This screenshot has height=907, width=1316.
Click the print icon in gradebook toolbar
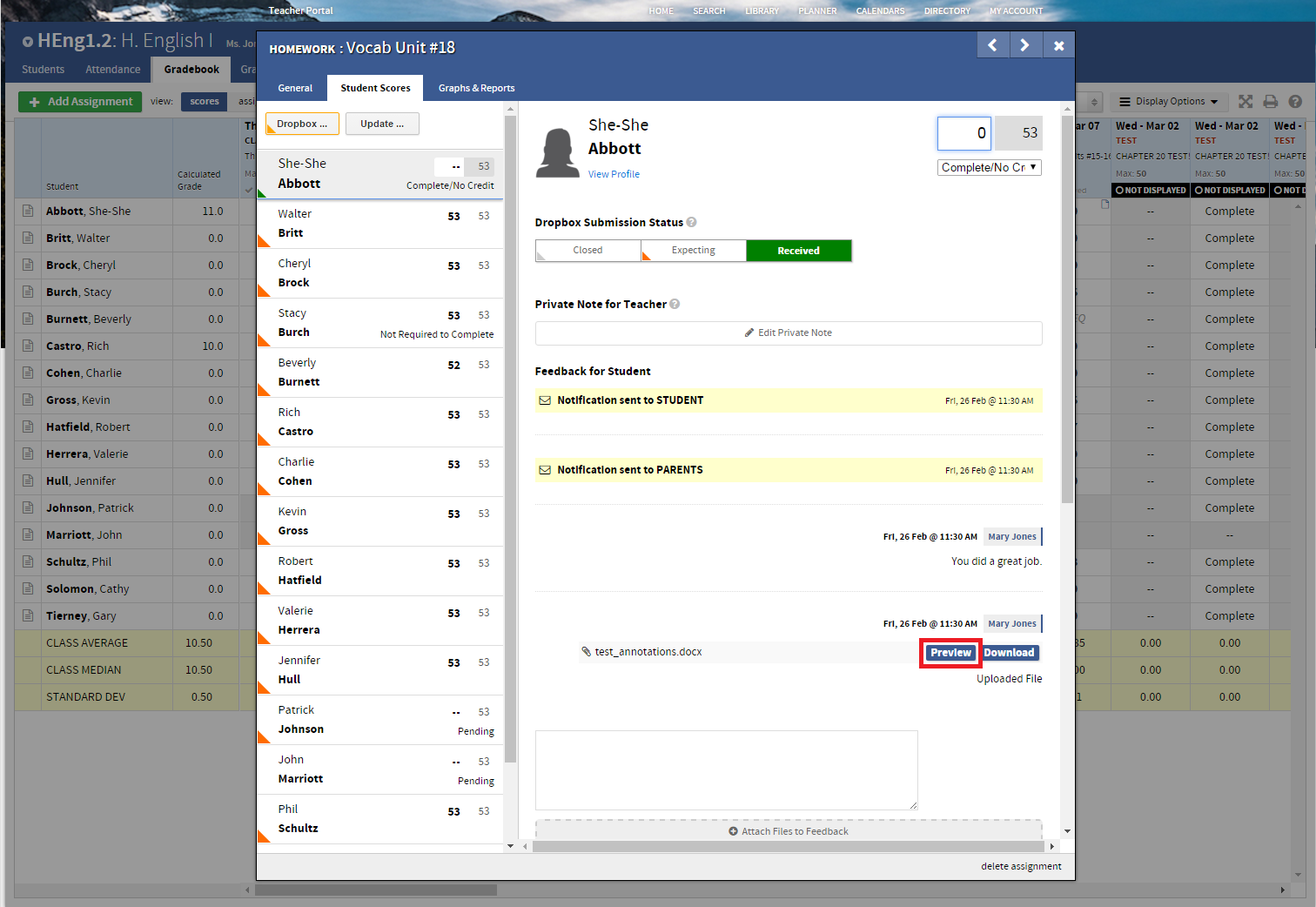1270,102
